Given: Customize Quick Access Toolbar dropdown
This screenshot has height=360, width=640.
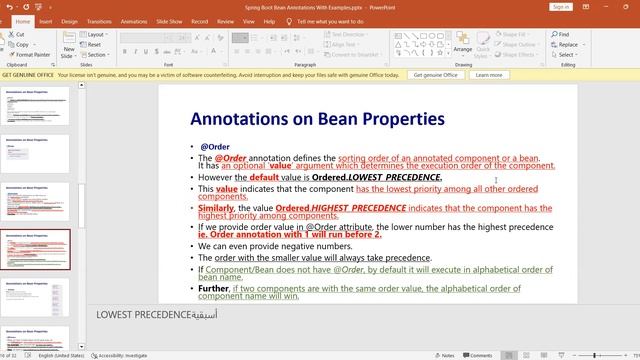Looking at the screenshot, I should [x=51, y=7].
